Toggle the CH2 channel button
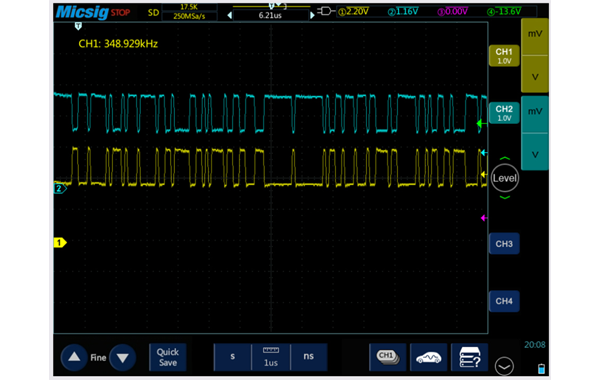 (x=504, y=113)
